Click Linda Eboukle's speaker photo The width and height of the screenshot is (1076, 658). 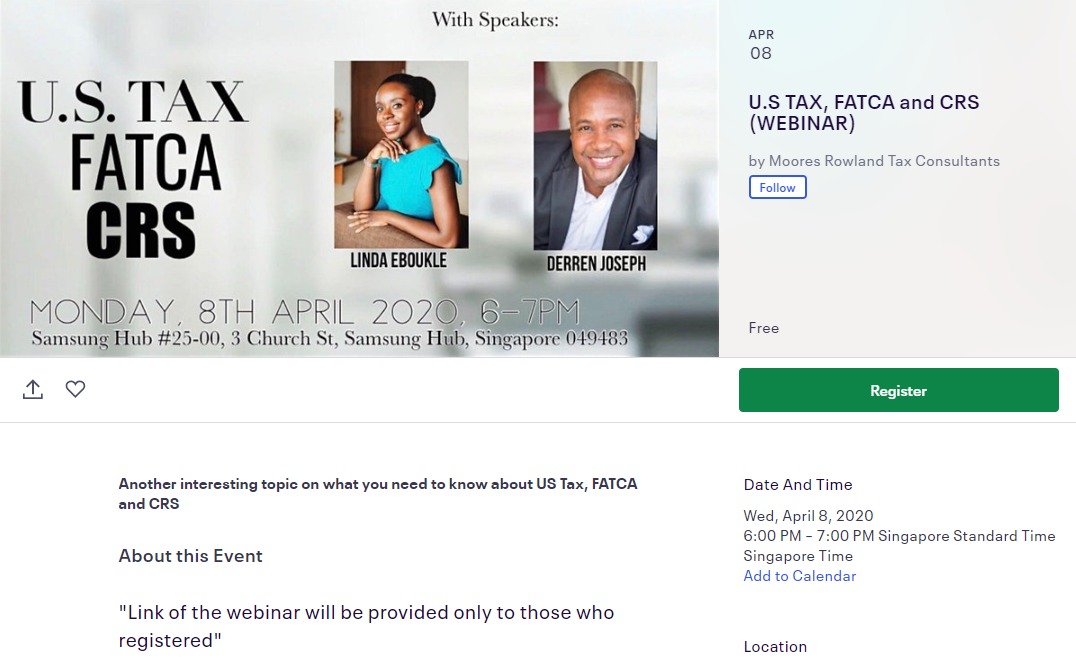pos(401,154)
